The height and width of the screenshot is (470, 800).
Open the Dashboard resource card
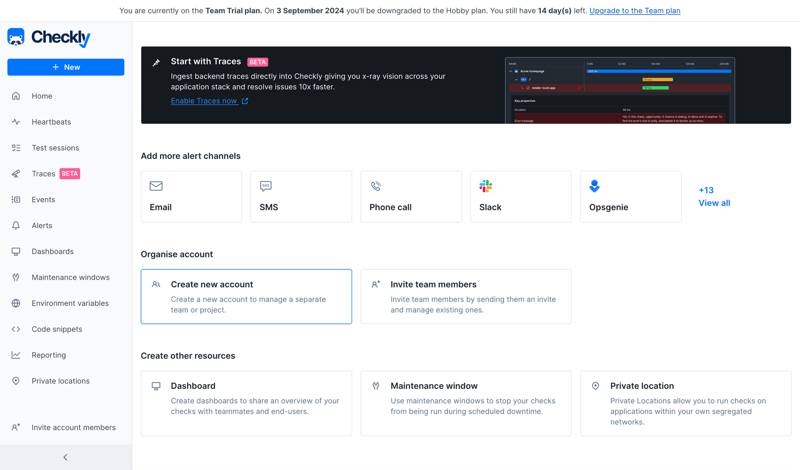[246, 403]
